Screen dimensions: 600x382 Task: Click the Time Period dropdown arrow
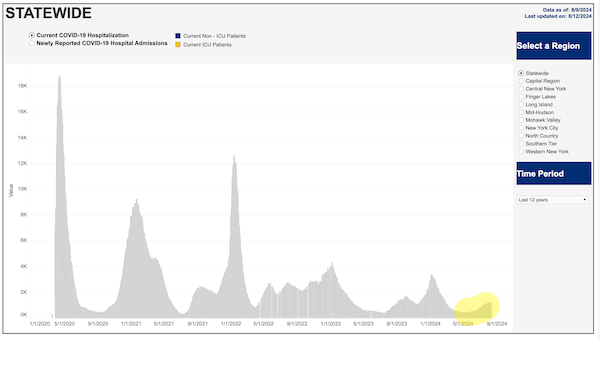pos(584,200)
